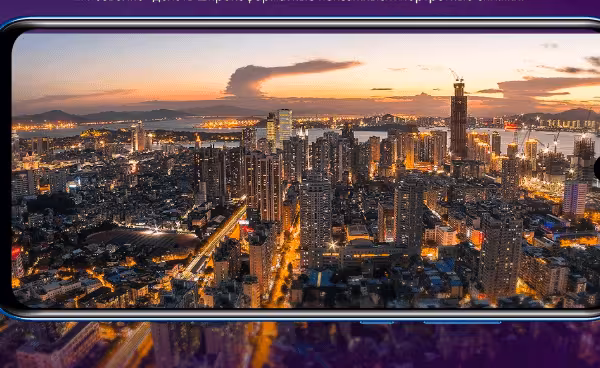Select the pink-lit building on the right side
The image size is (600, 368).
click(575, 199)
